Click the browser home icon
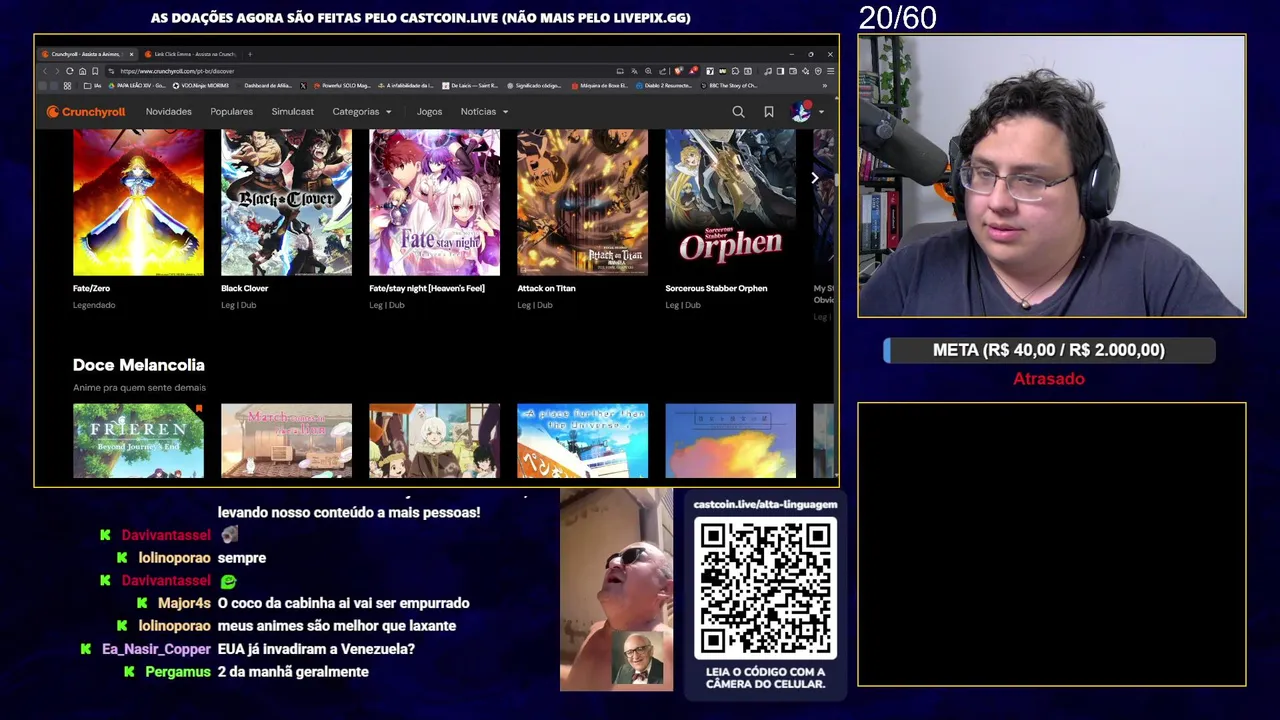The width and height of the screenshot is (1280, 720). (82, 71)
